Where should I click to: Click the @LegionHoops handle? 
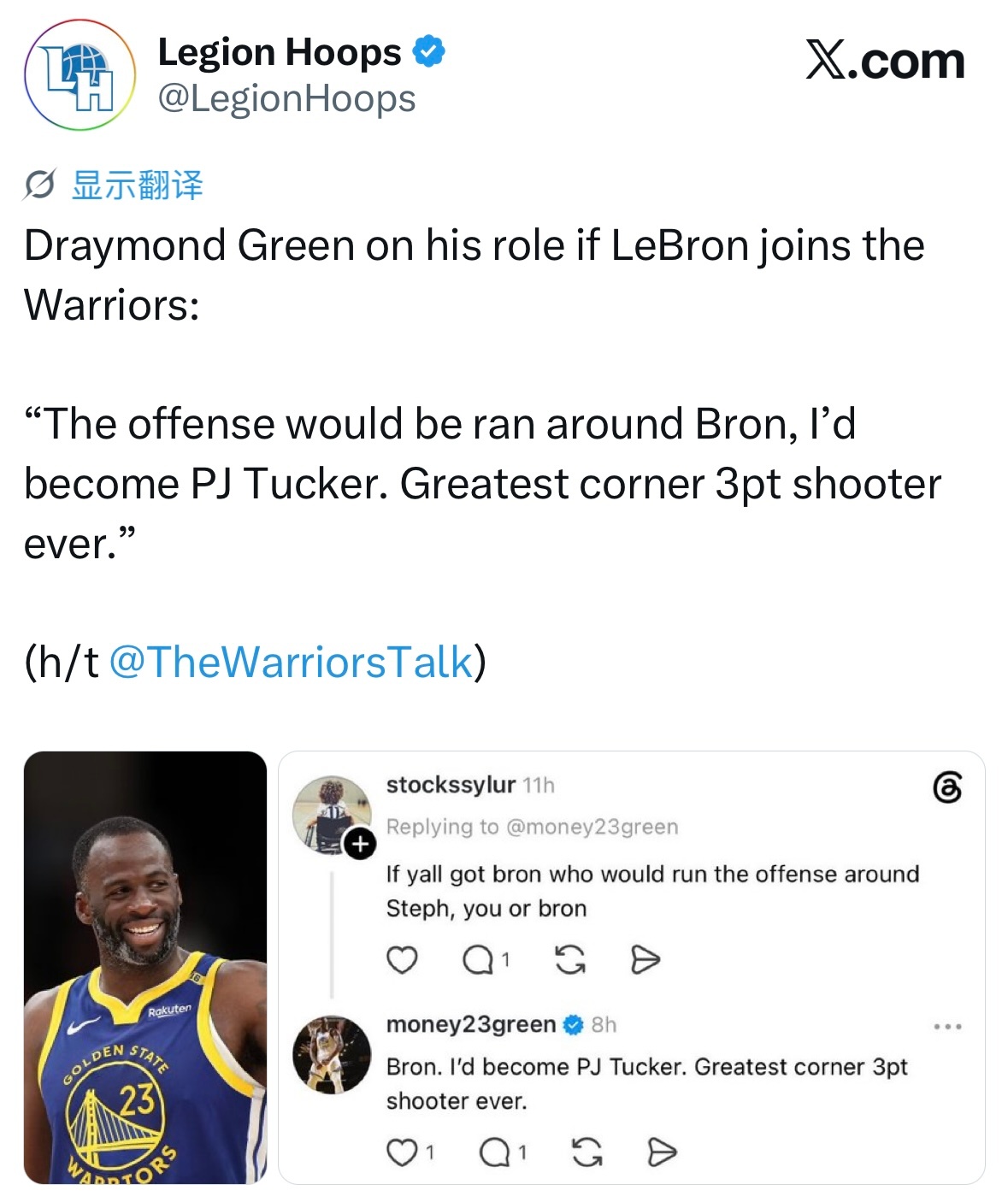coord(287,99)
